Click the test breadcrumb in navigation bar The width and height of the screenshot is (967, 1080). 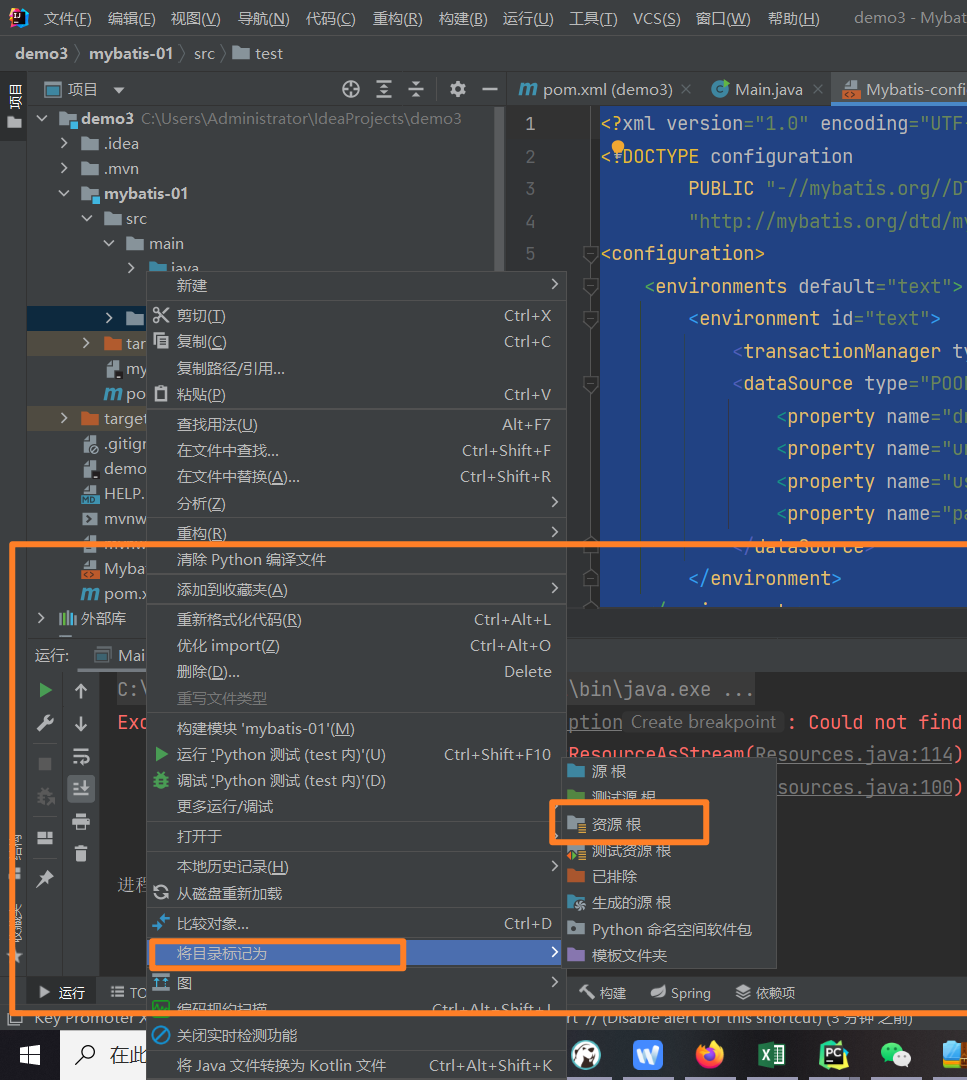258,54
